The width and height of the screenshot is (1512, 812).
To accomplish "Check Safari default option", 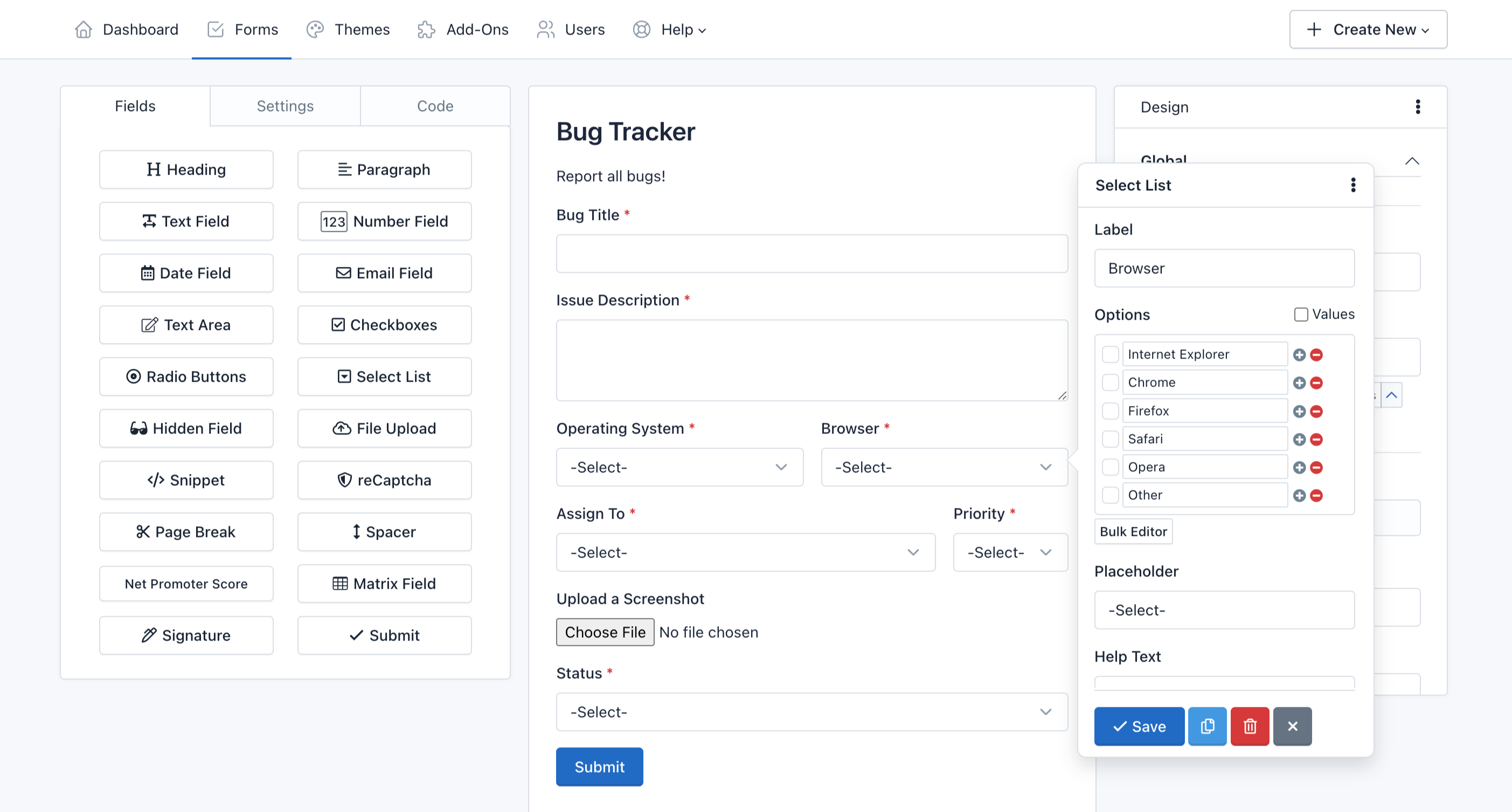I will pos(1110,439).
